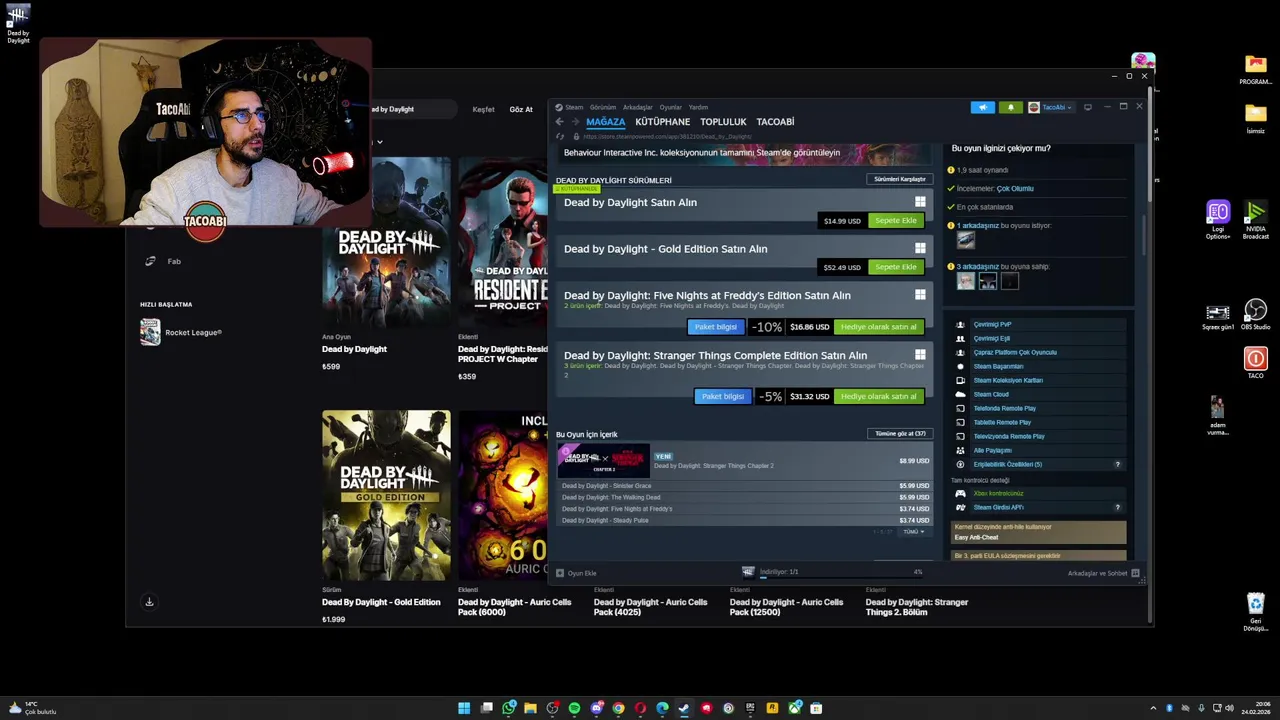The image size is (1280, 720).
Task: Click help question mark beside Steam Girdisi API'ı
Action: click(x=1118, y=507)
